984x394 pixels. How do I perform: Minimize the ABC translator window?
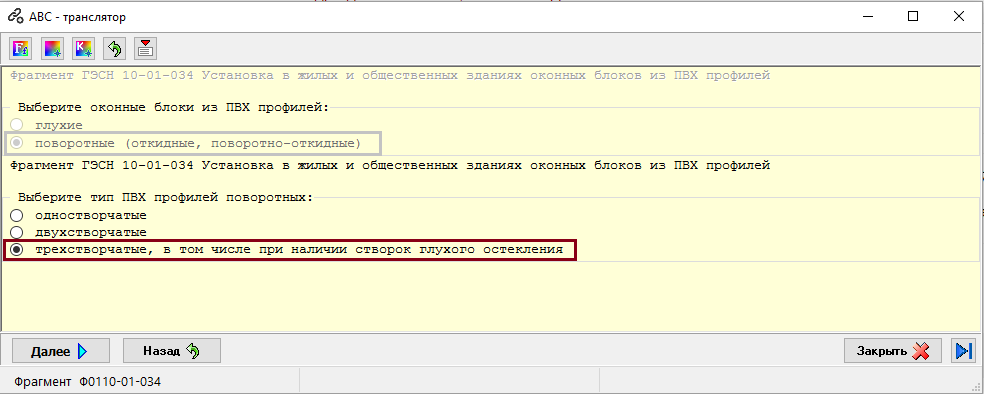pyautogui.click(x=867, y=16)
